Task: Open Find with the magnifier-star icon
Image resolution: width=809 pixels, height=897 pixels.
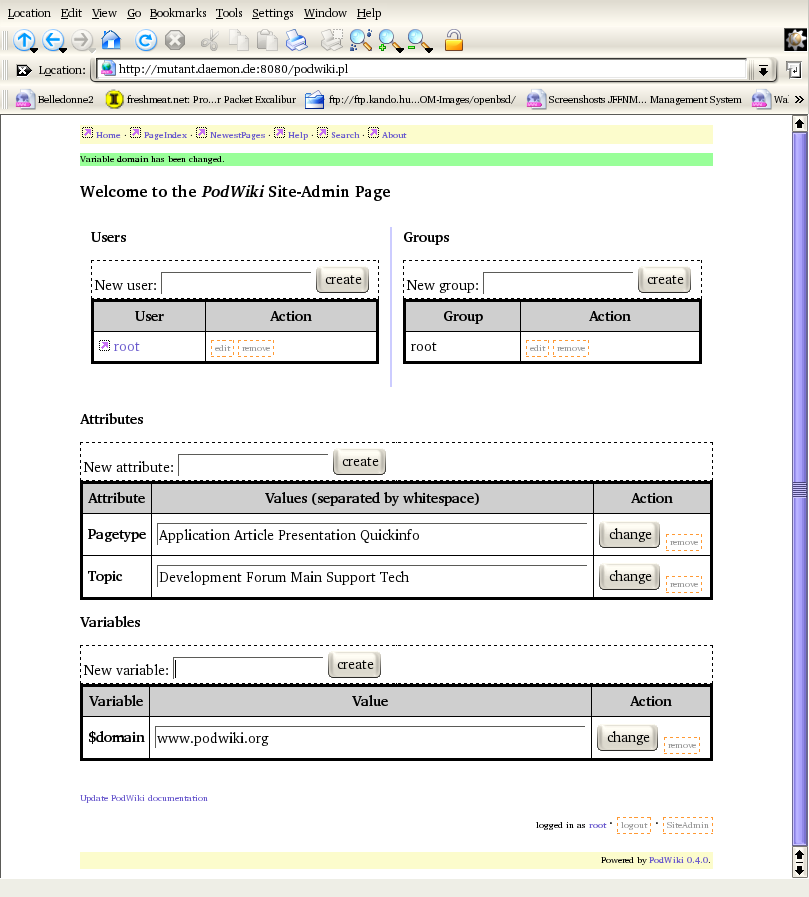Action: (x=360, y=40)
